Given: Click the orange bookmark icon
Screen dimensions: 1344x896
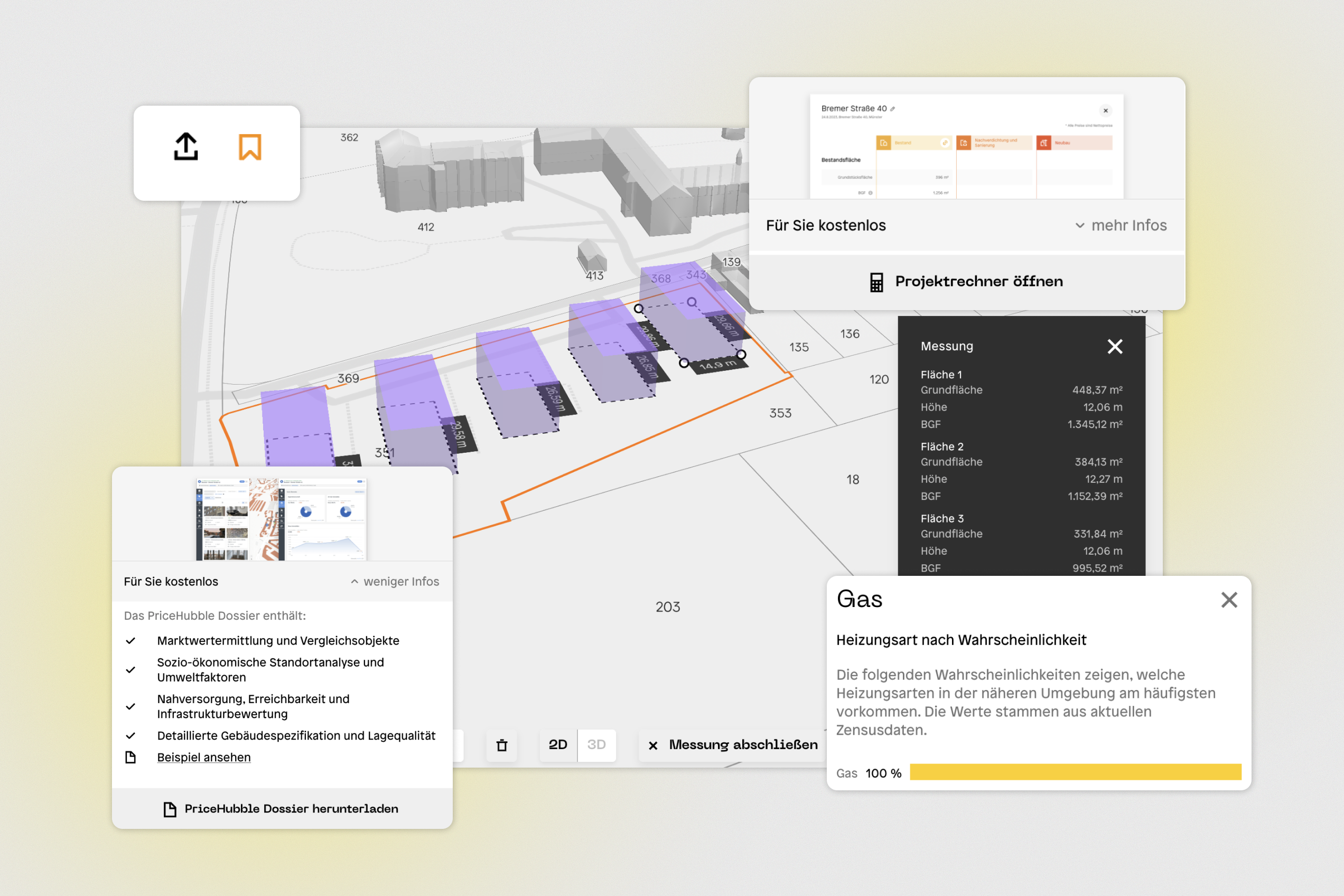Looking at the screenshot, I should [250, 147].
